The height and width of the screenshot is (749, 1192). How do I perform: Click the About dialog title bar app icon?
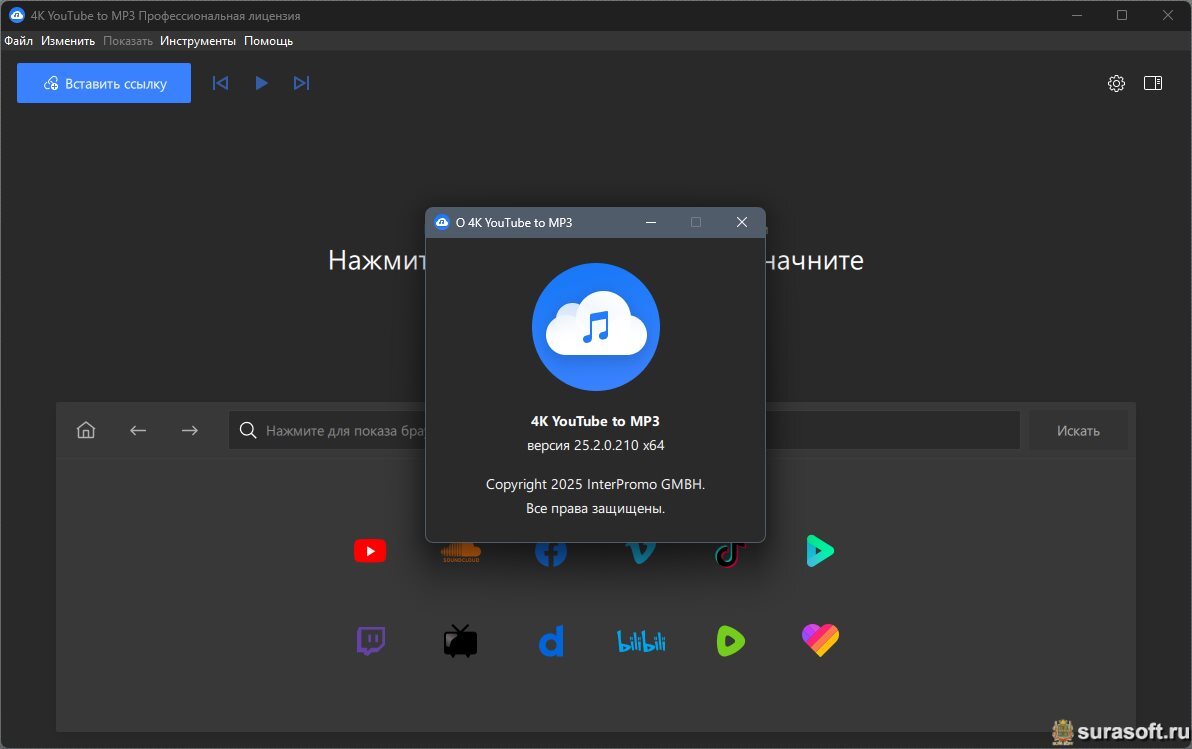[x=442, y=222]
